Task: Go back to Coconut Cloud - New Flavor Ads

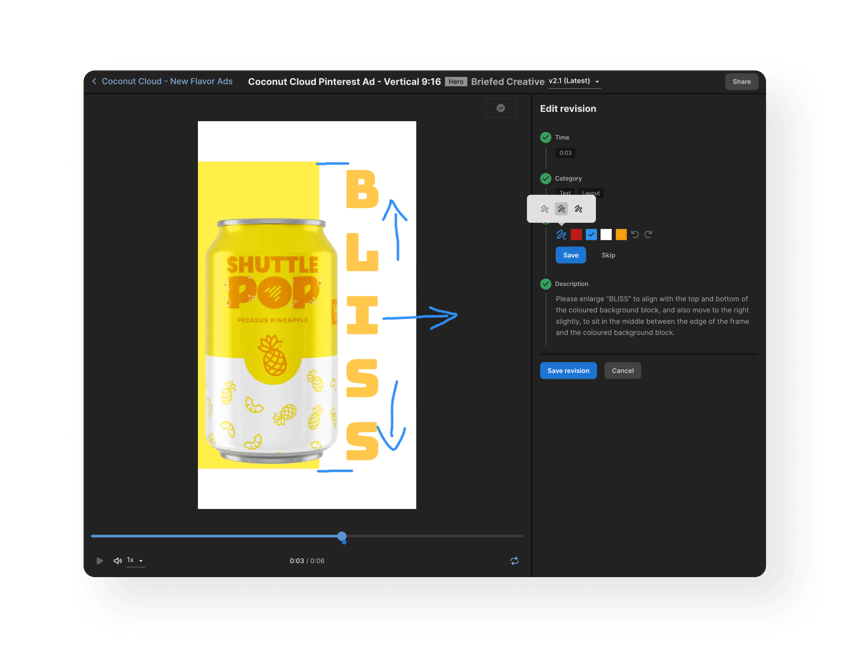Action: (167, 81)
